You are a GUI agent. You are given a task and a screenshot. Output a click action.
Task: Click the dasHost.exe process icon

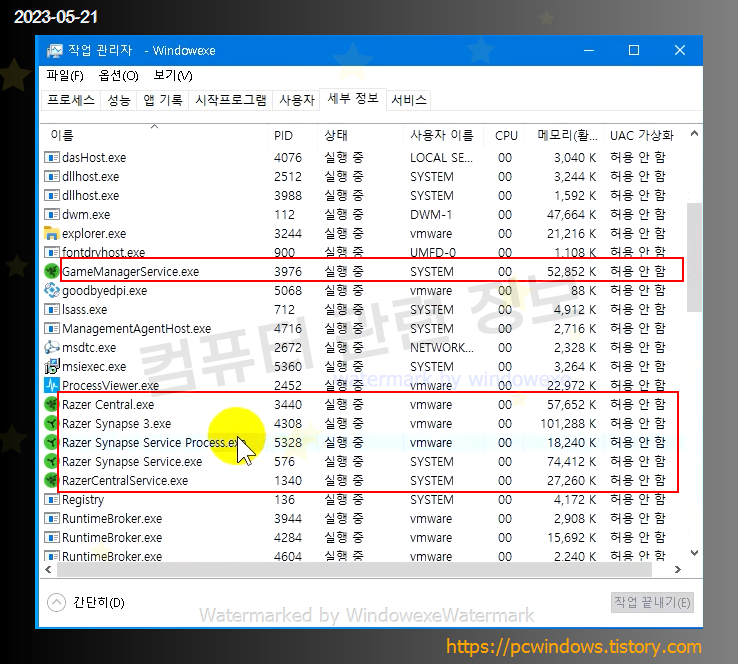[x=51, y=157]
